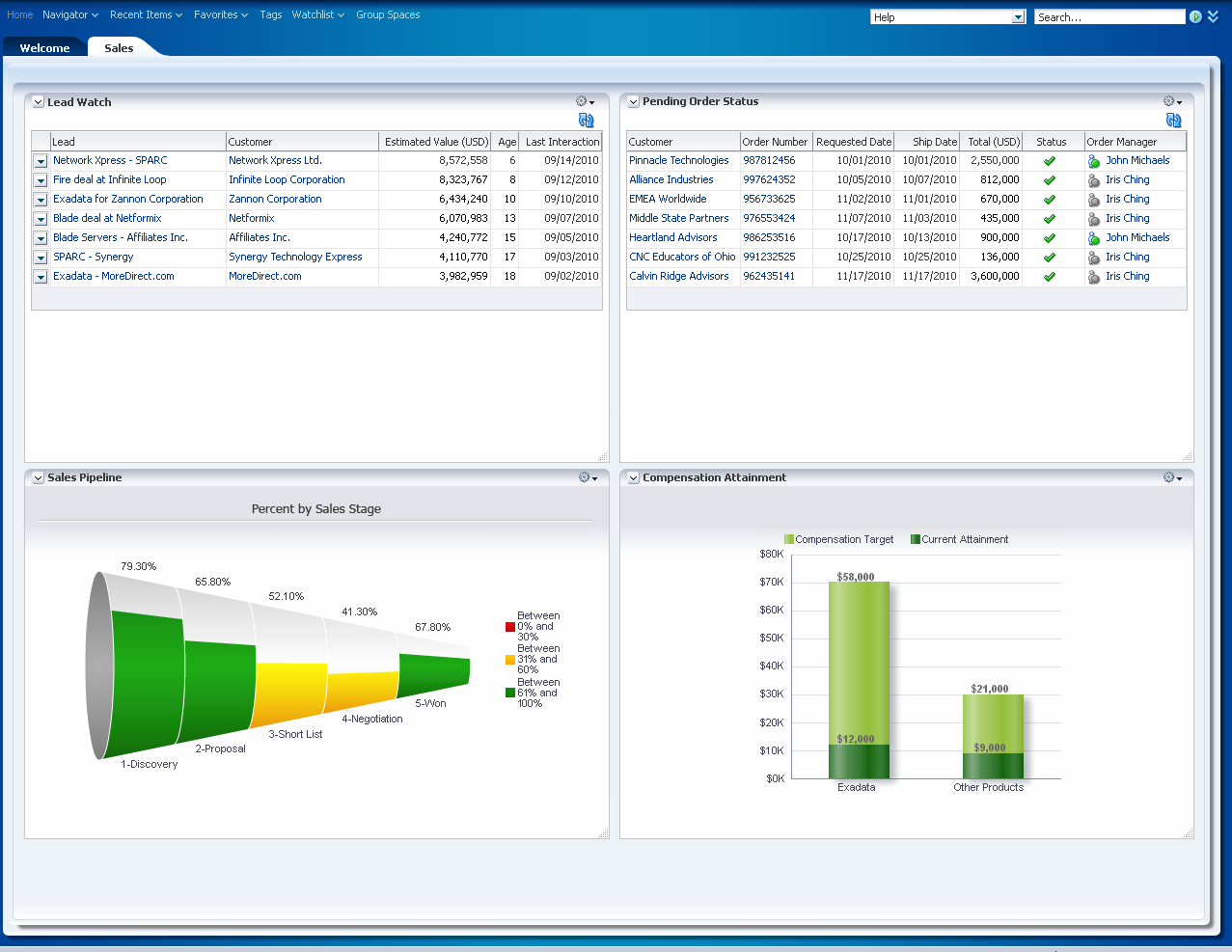Click the green search go button

(x=1195, y=17)
